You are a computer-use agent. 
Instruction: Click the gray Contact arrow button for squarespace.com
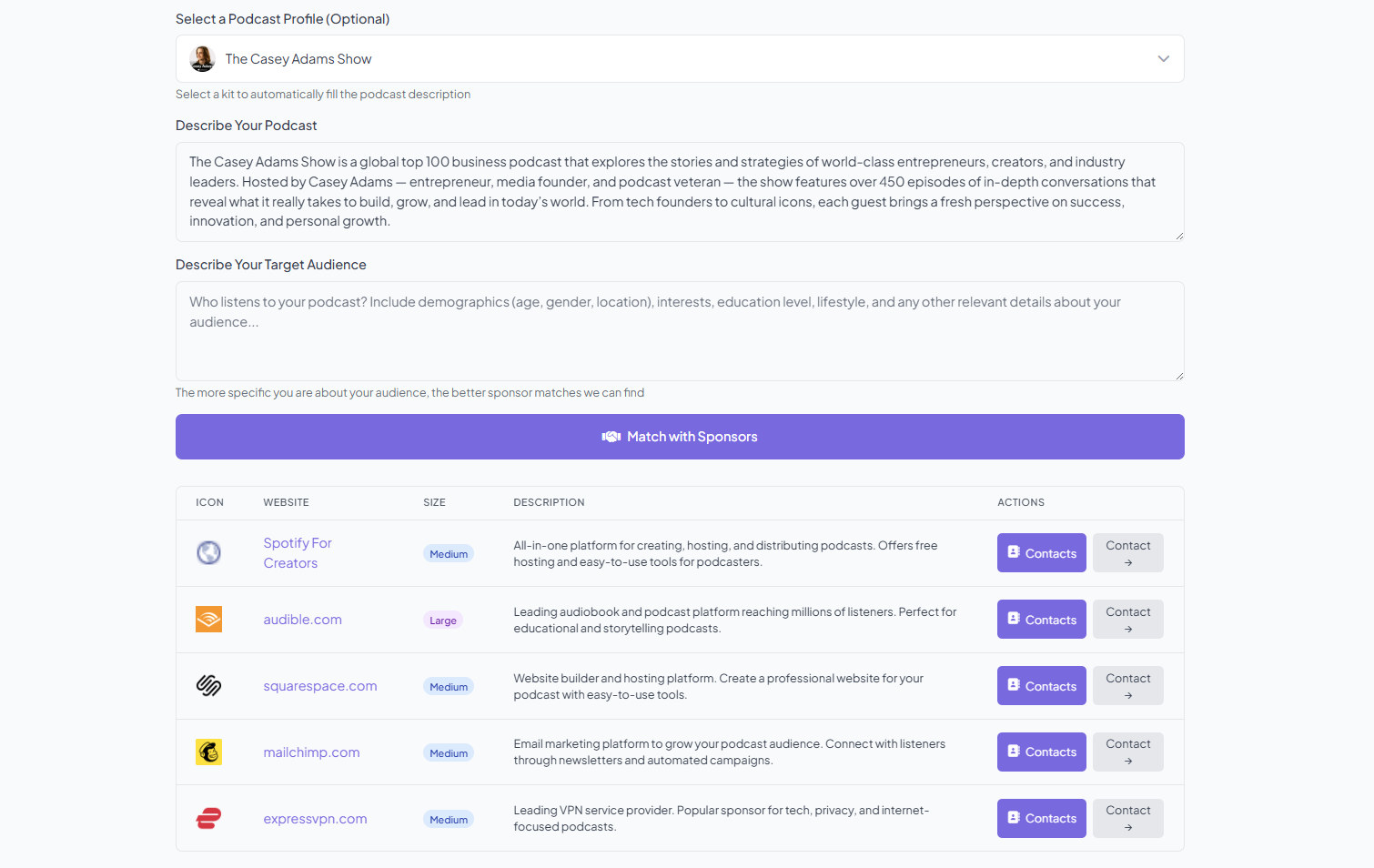pos(1127,686)
